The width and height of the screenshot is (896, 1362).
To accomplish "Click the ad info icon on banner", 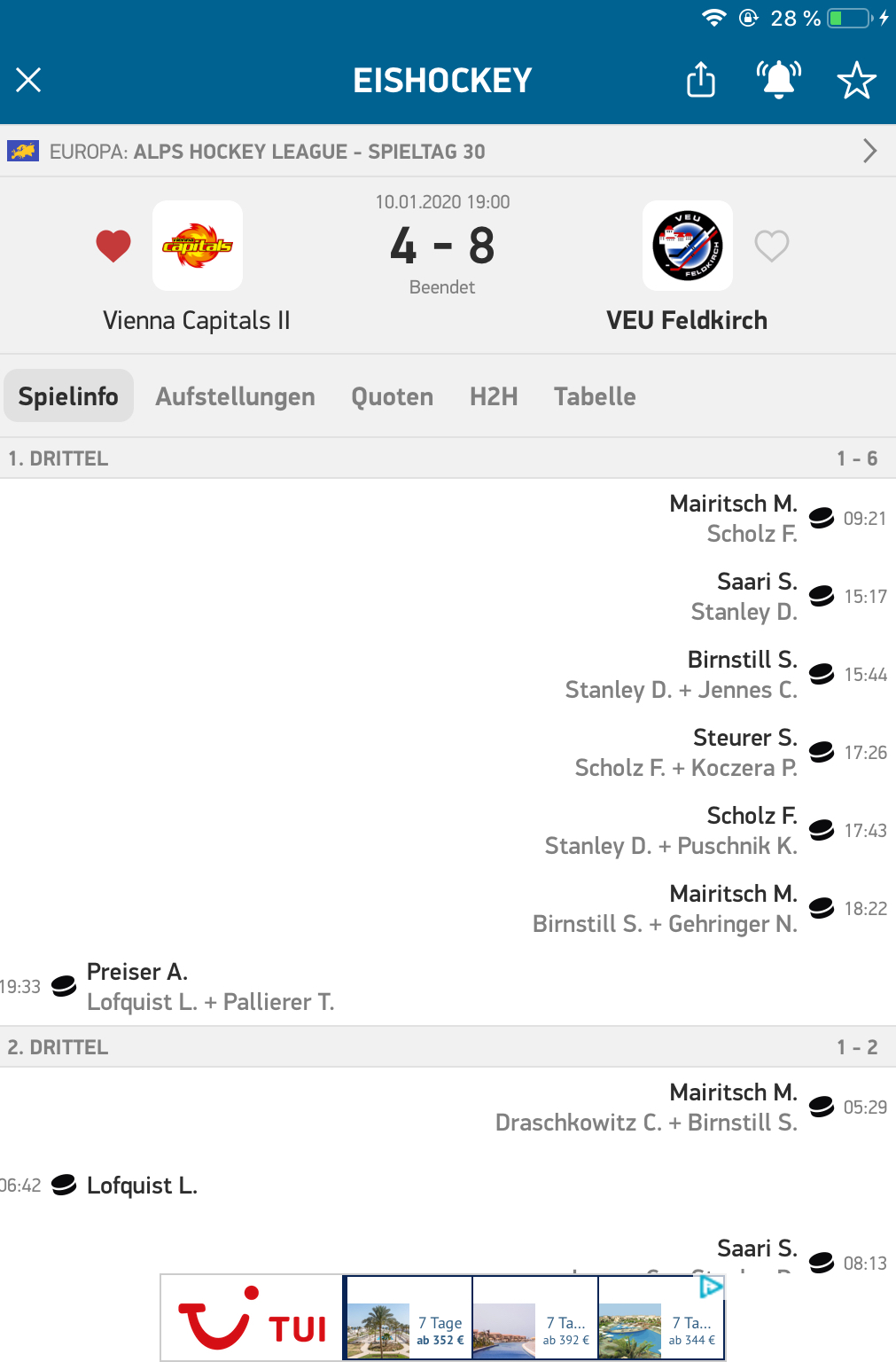I will tap(711, 1286).
